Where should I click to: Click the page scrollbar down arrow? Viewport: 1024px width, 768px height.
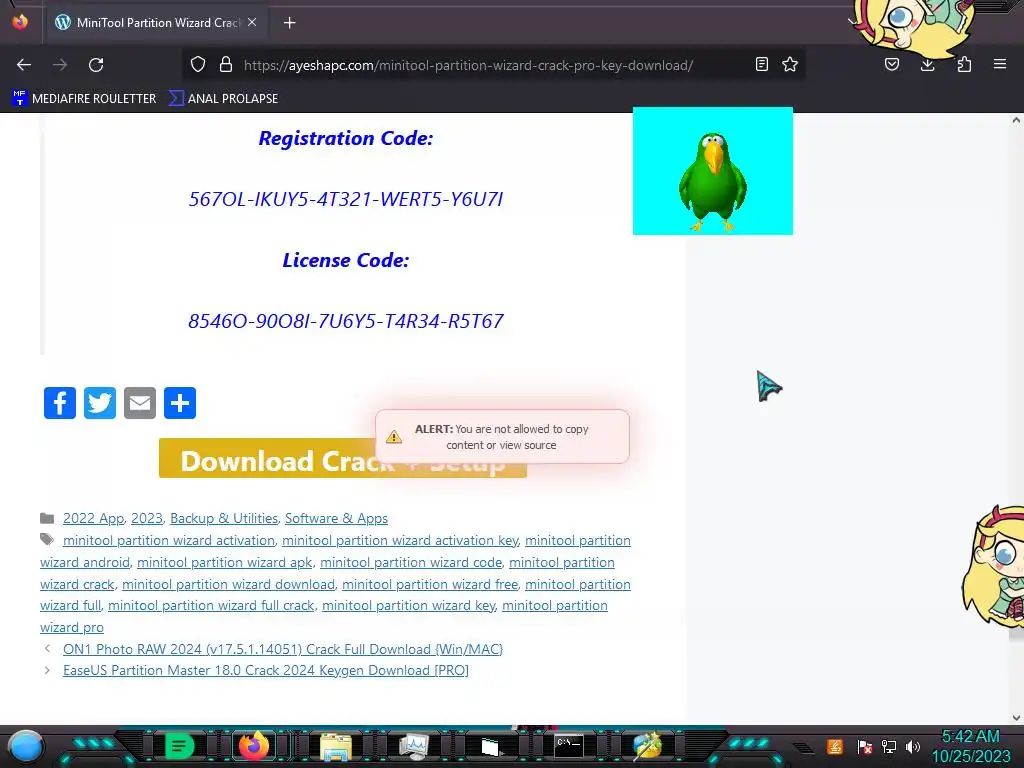pos(1016,718)
